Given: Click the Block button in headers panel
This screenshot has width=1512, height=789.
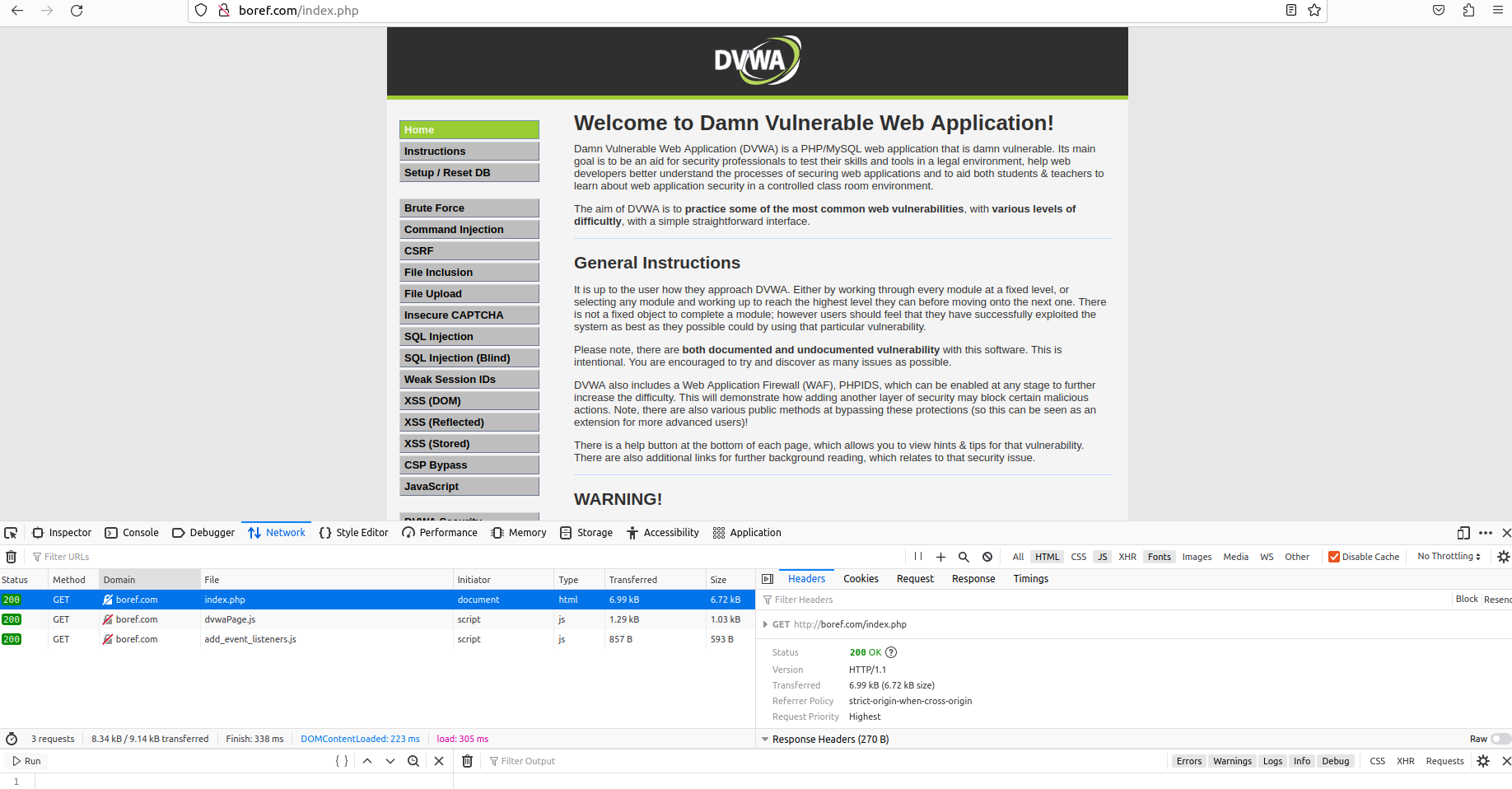Looking at the screenshot, I should click(x=1467, y=600).
